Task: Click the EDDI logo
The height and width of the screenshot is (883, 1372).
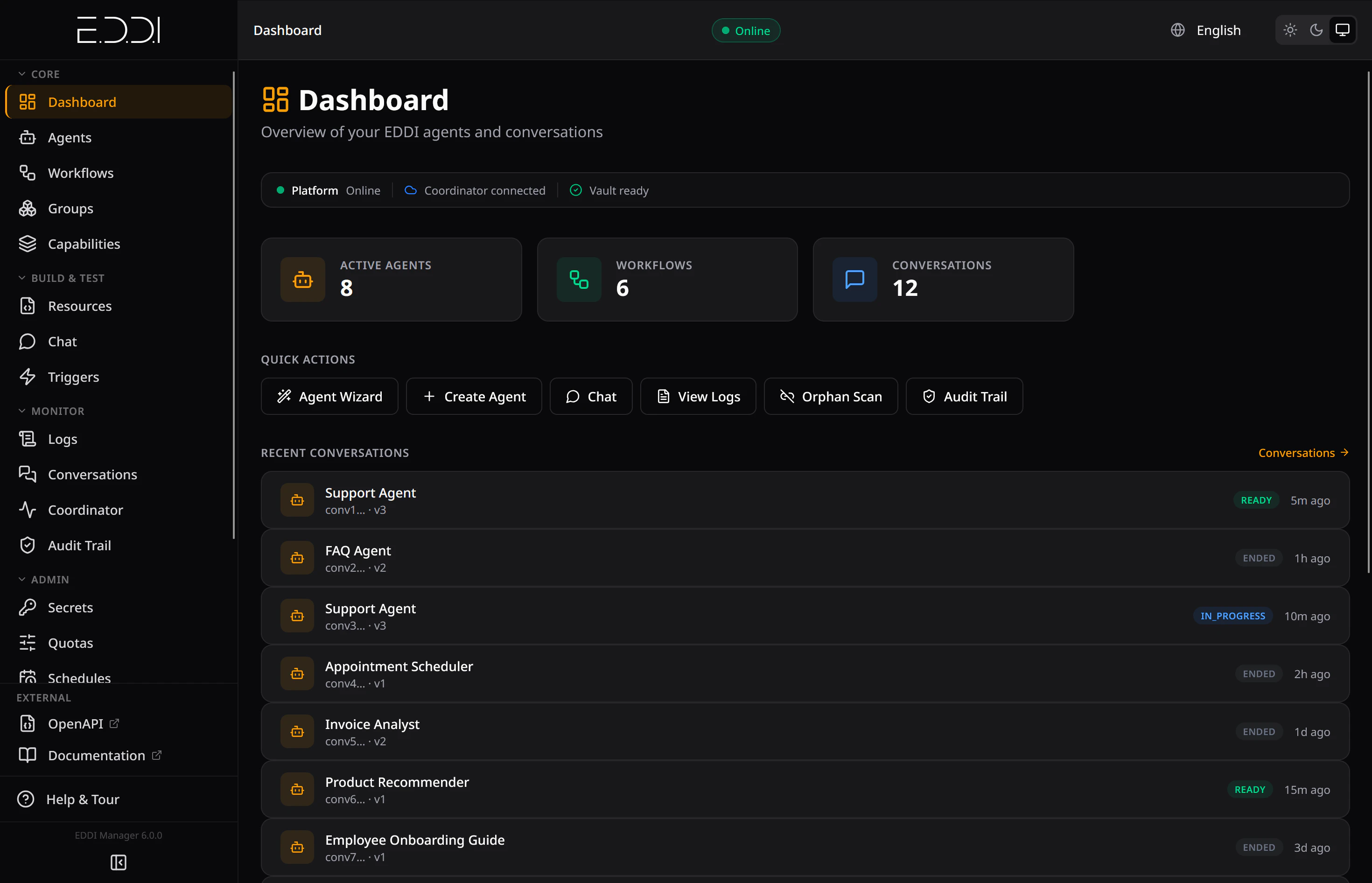Action: coord(118,30)
